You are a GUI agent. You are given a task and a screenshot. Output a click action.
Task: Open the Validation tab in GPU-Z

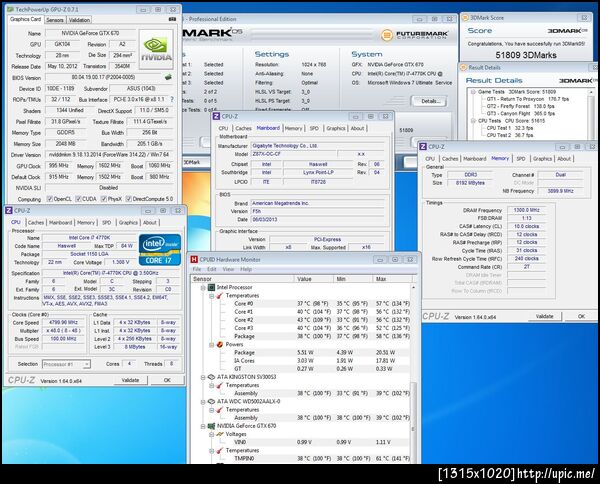click(x=79, y=20)
